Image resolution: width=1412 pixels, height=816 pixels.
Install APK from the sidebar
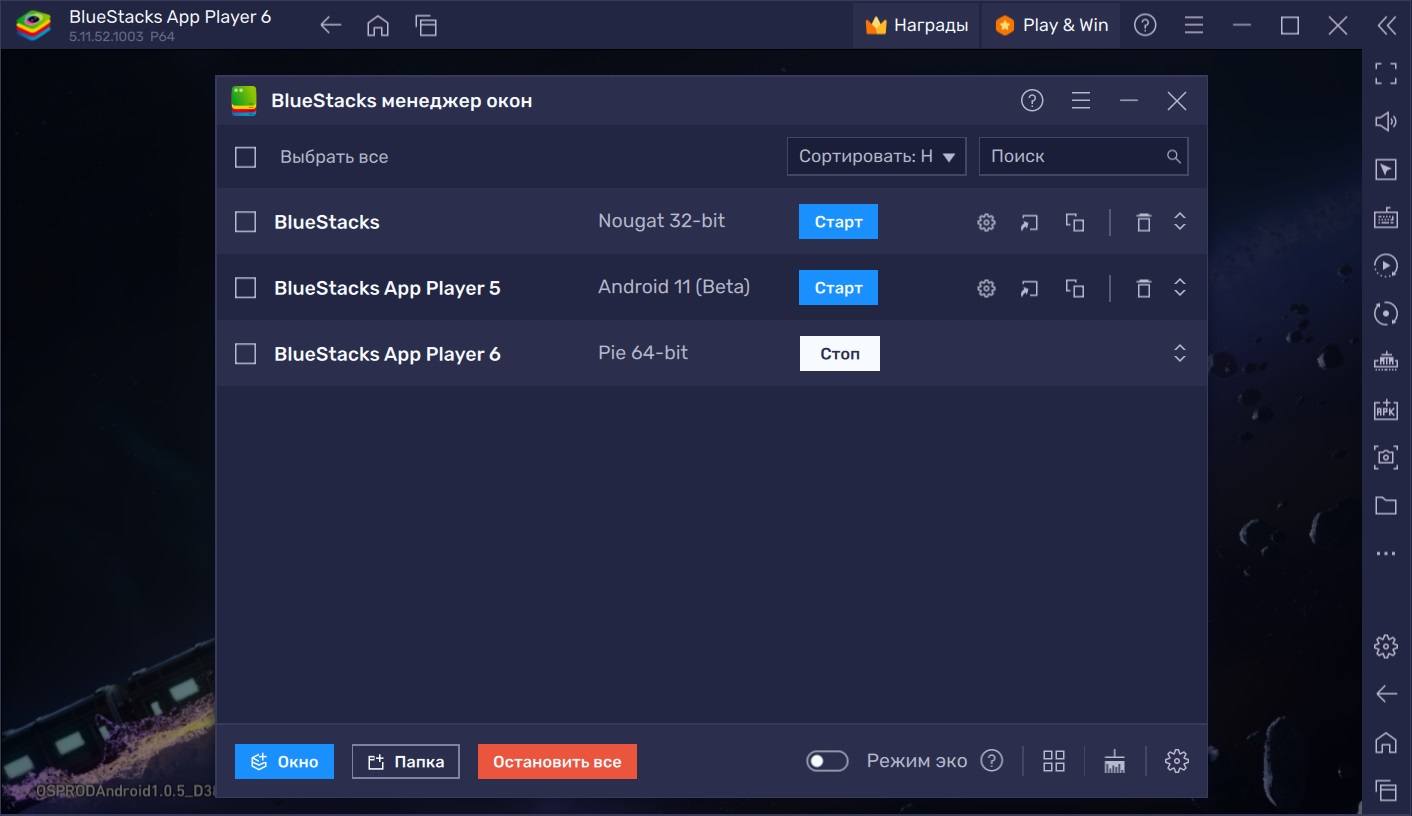1386,409
